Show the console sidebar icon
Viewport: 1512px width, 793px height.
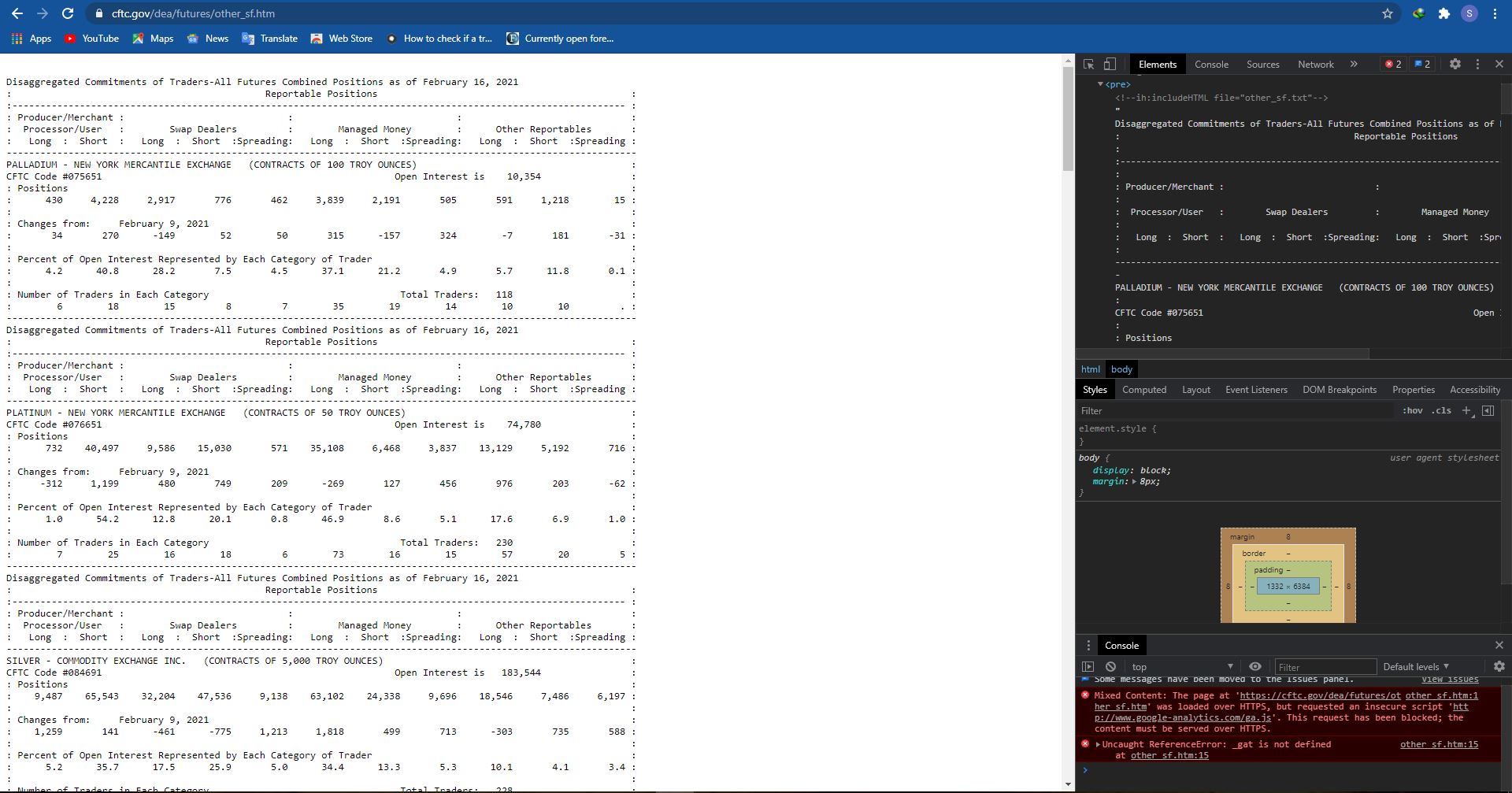tap(1088, 666)
